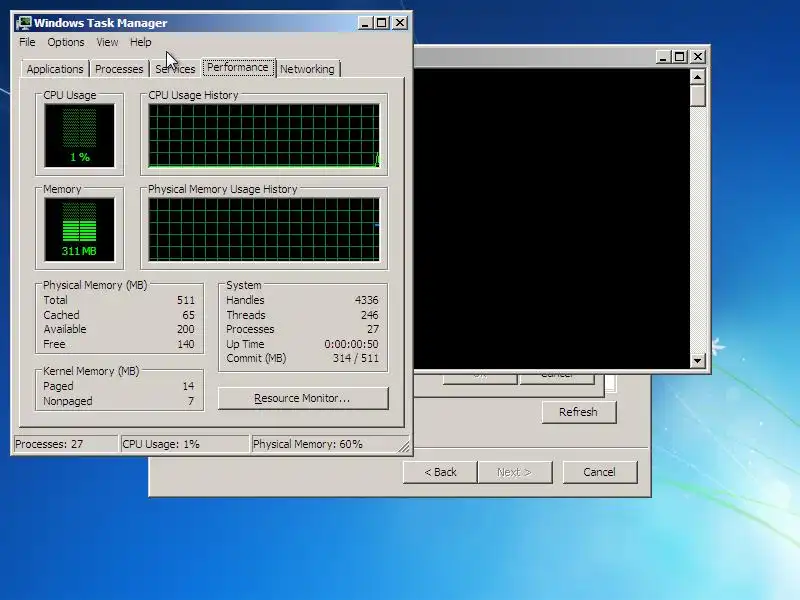Viewport: 800px width, 600px height.
Task: Click the Available memory value 200
Action: (x=186, y=329)
